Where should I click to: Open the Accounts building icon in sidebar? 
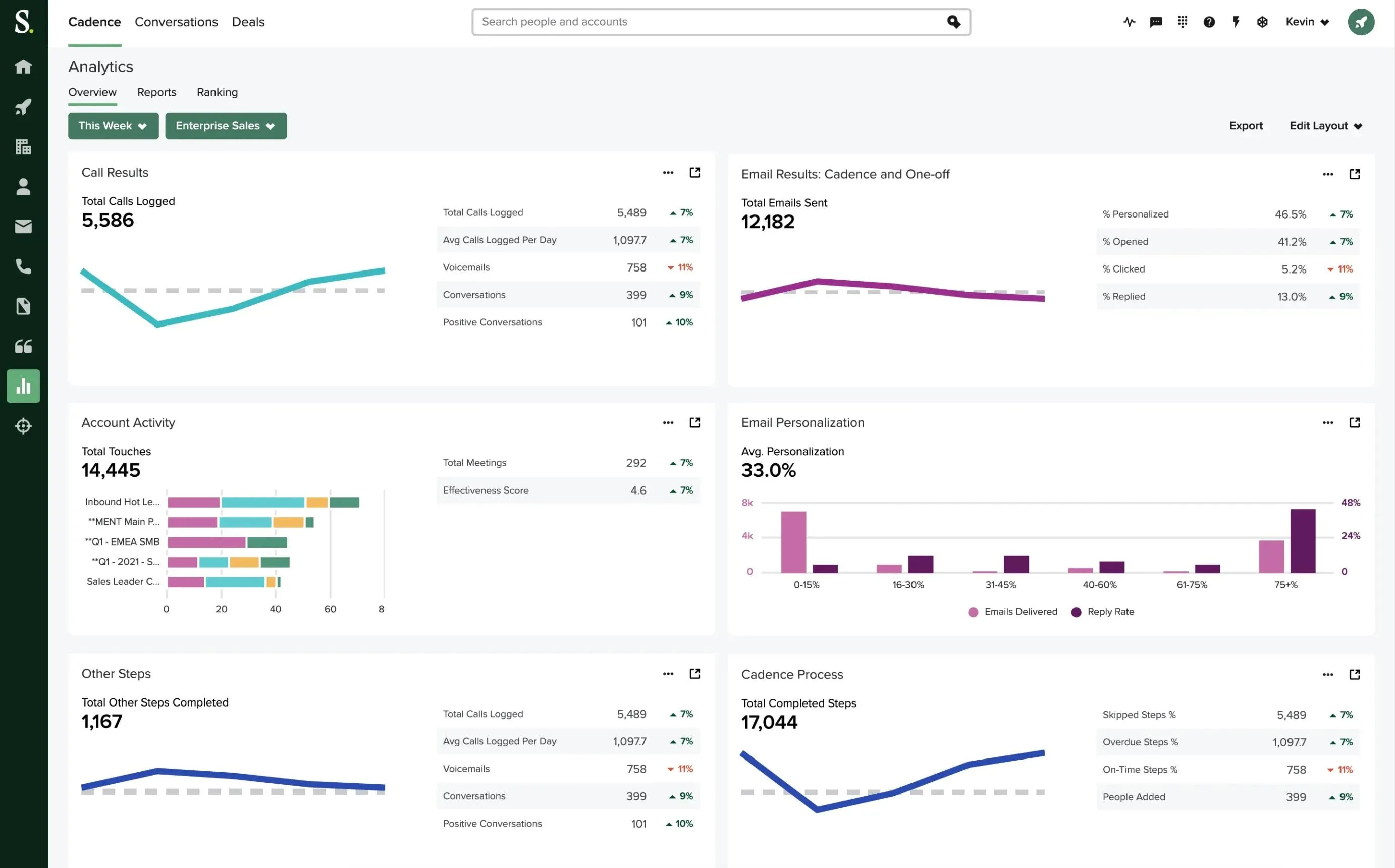tap(23, 147)
